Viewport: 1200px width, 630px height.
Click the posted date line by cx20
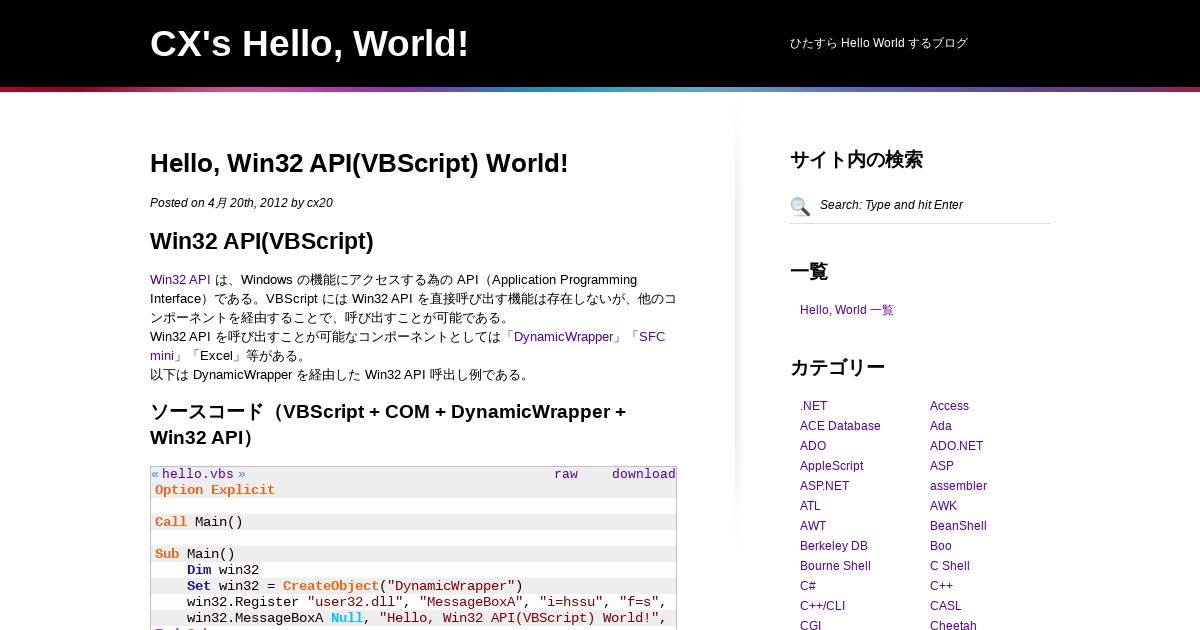(x=241, y=203)
